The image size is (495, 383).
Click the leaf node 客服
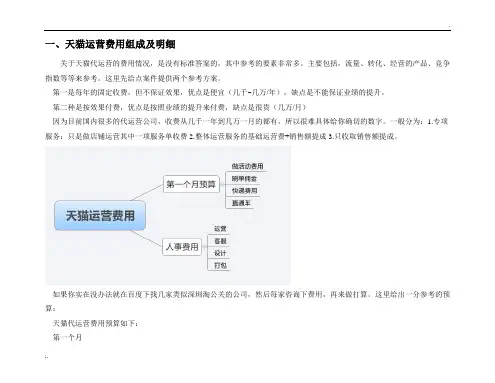pos(220,241)
